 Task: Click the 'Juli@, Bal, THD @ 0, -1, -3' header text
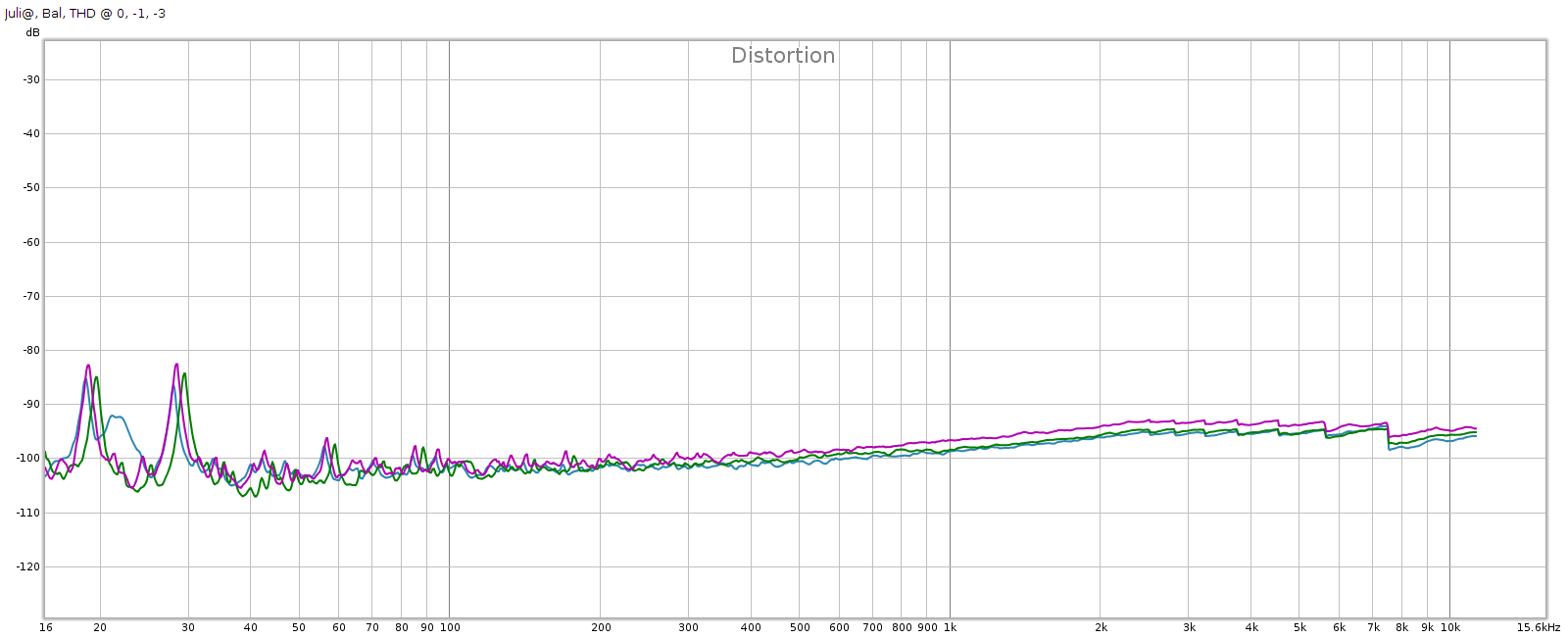[85, 14]
